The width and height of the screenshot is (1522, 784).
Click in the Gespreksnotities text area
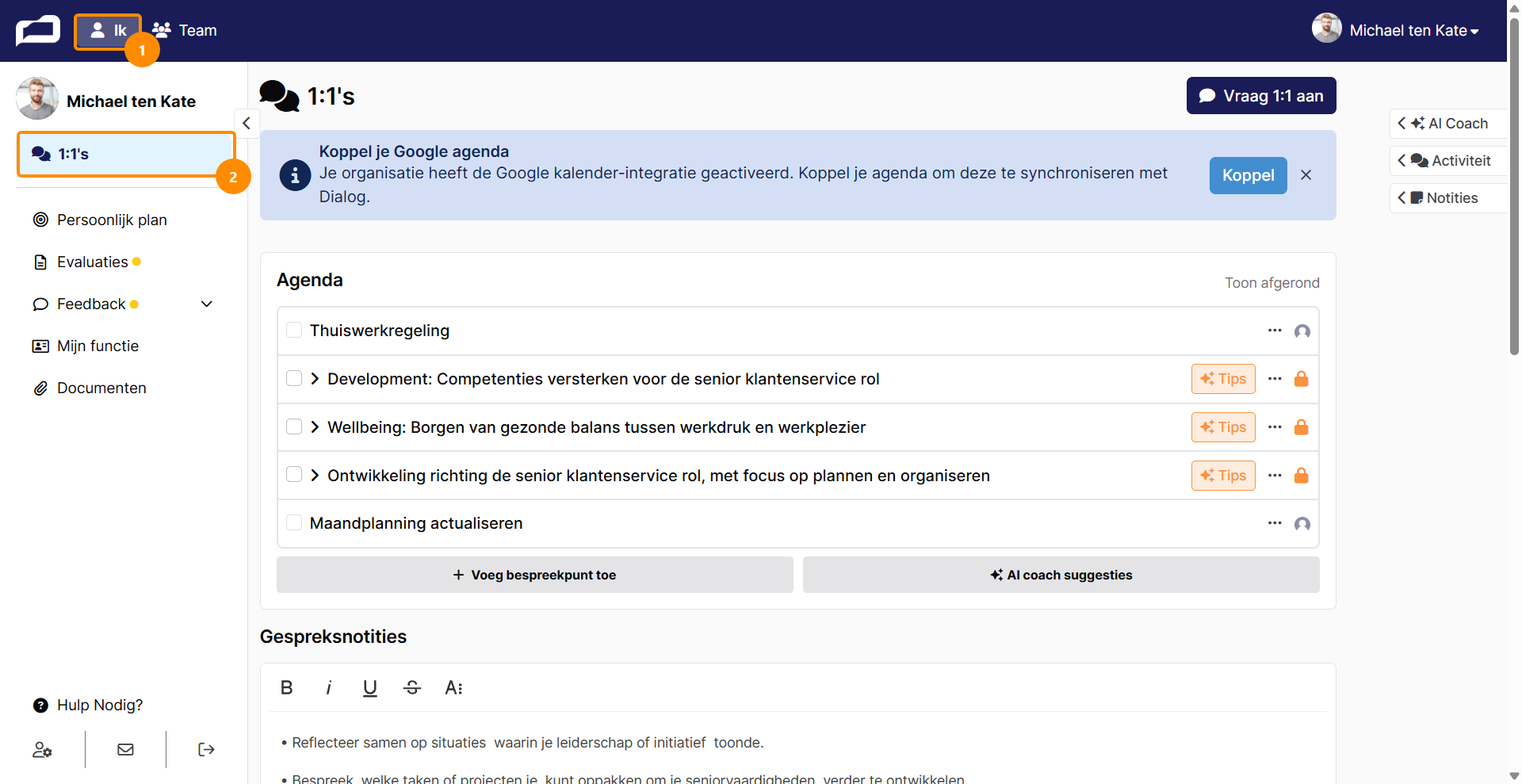tap(797, 749)
